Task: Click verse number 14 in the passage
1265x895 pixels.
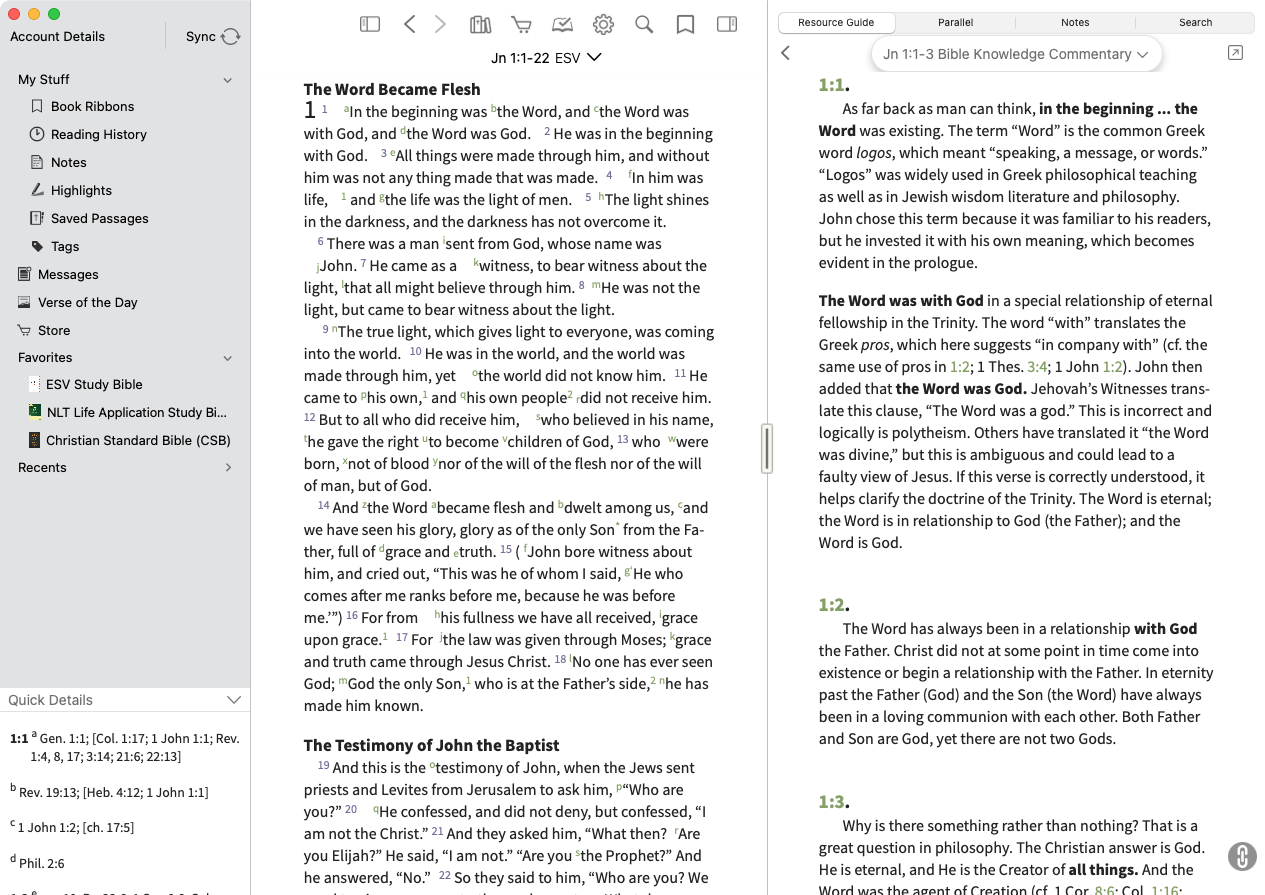Action: point(324,506)
